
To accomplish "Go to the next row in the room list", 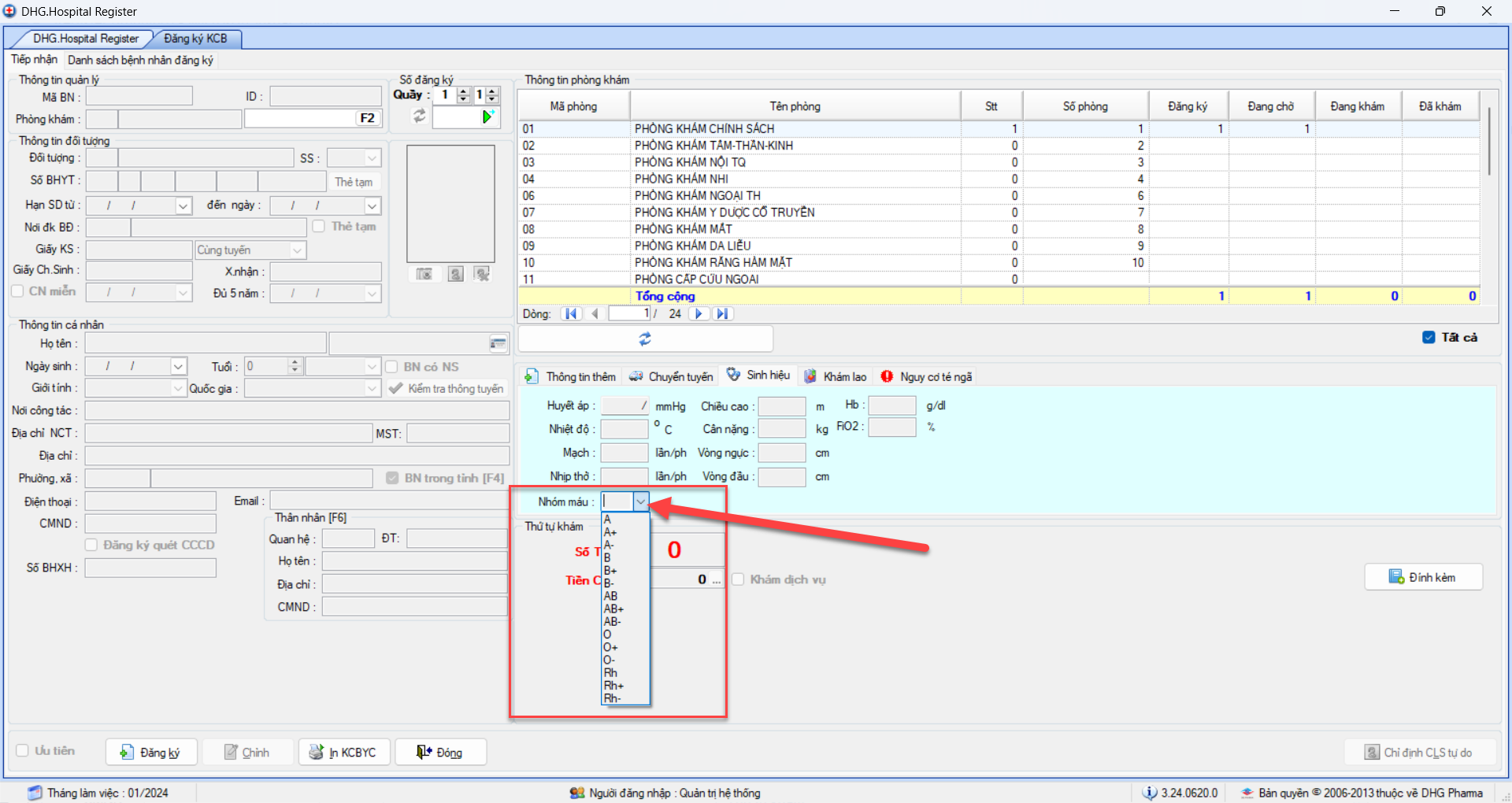I will (x=699, y=314).
